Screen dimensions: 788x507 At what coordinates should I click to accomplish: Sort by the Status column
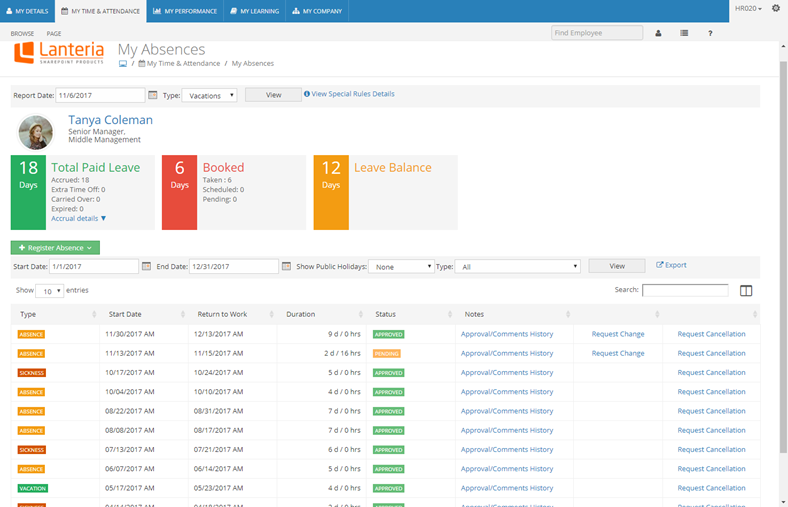click(411, 314)
